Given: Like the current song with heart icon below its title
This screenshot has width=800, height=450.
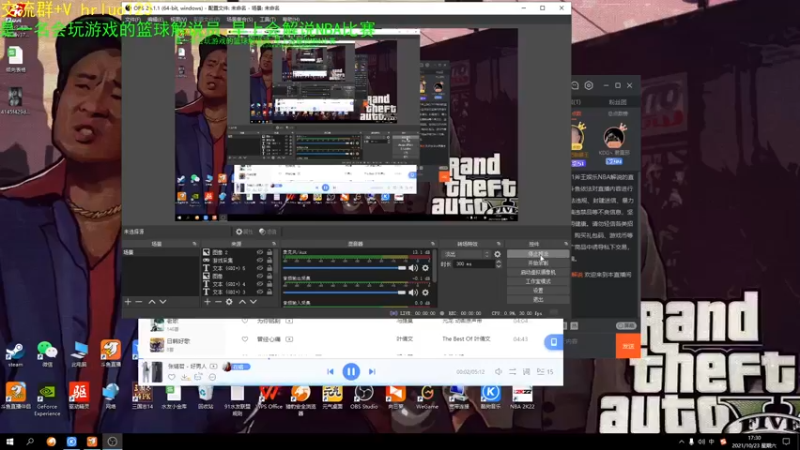Looking at the screenshot, I should (171, 378).
